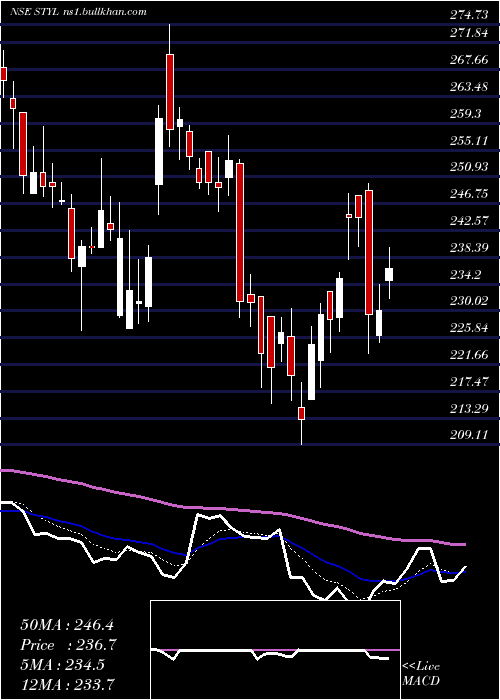500x700 pixels.
Task: Click the 213.29 price axis label
Action: coord(469,408)
